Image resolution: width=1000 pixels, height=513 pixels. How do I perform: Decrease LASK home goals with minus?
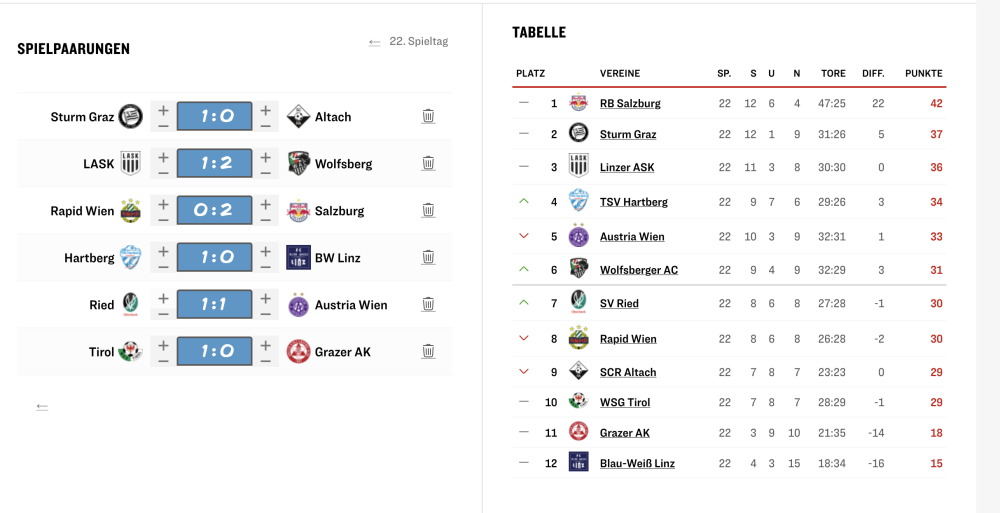point(163,172)
